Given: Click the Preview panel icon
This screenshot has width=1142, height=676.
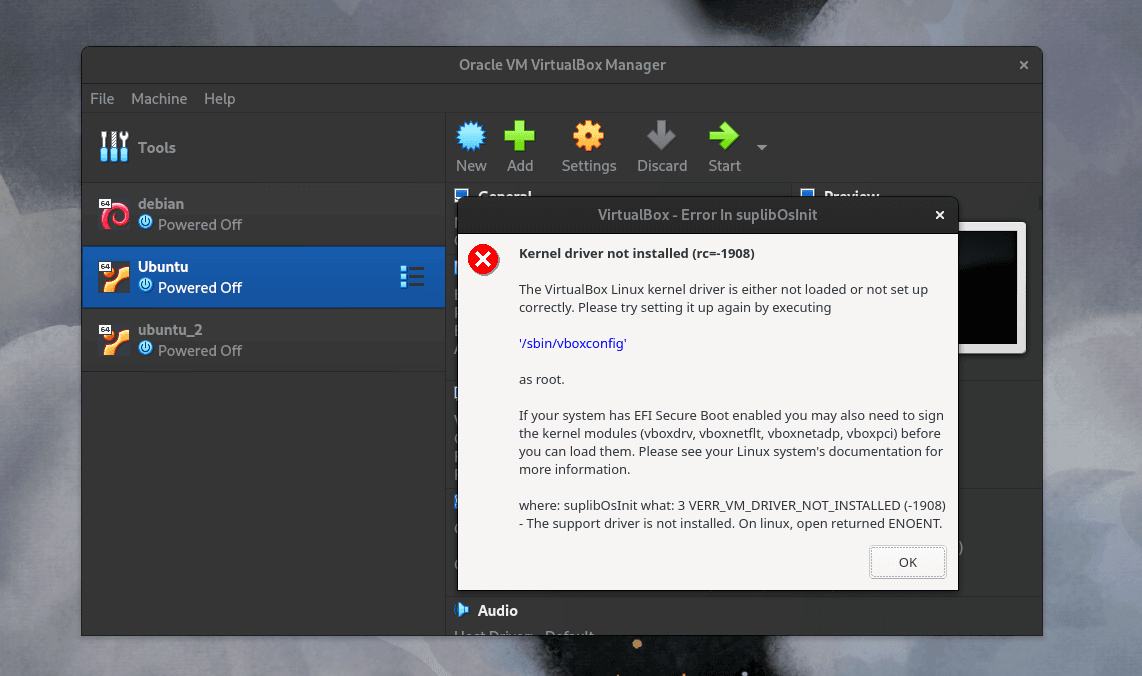Looking at the screenshot, I should (x=806, y=196).
